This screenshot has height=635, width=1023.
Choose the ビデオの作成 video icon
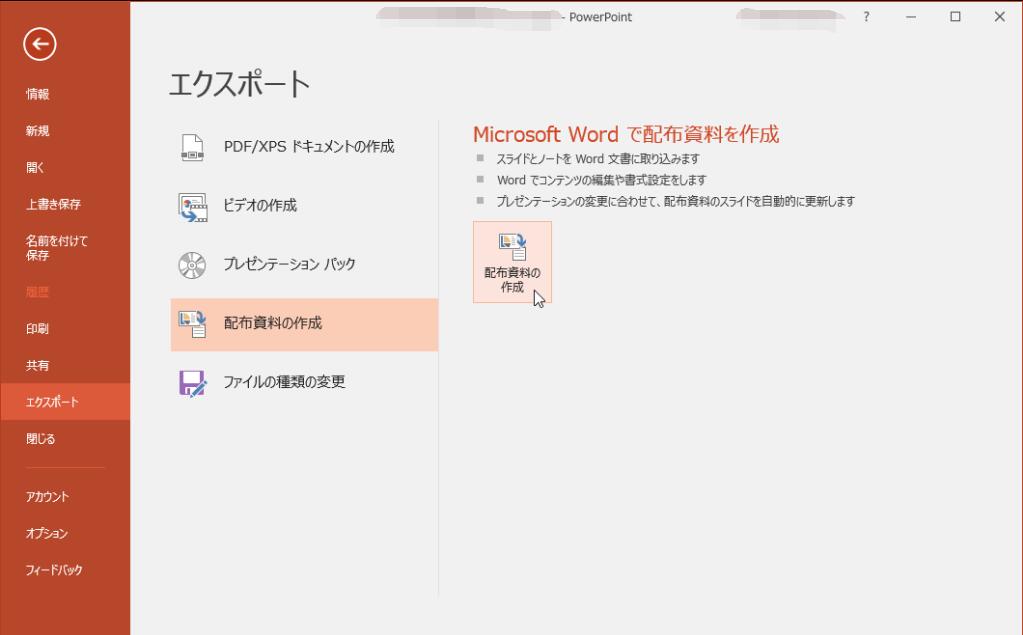[x=191, y=206]
